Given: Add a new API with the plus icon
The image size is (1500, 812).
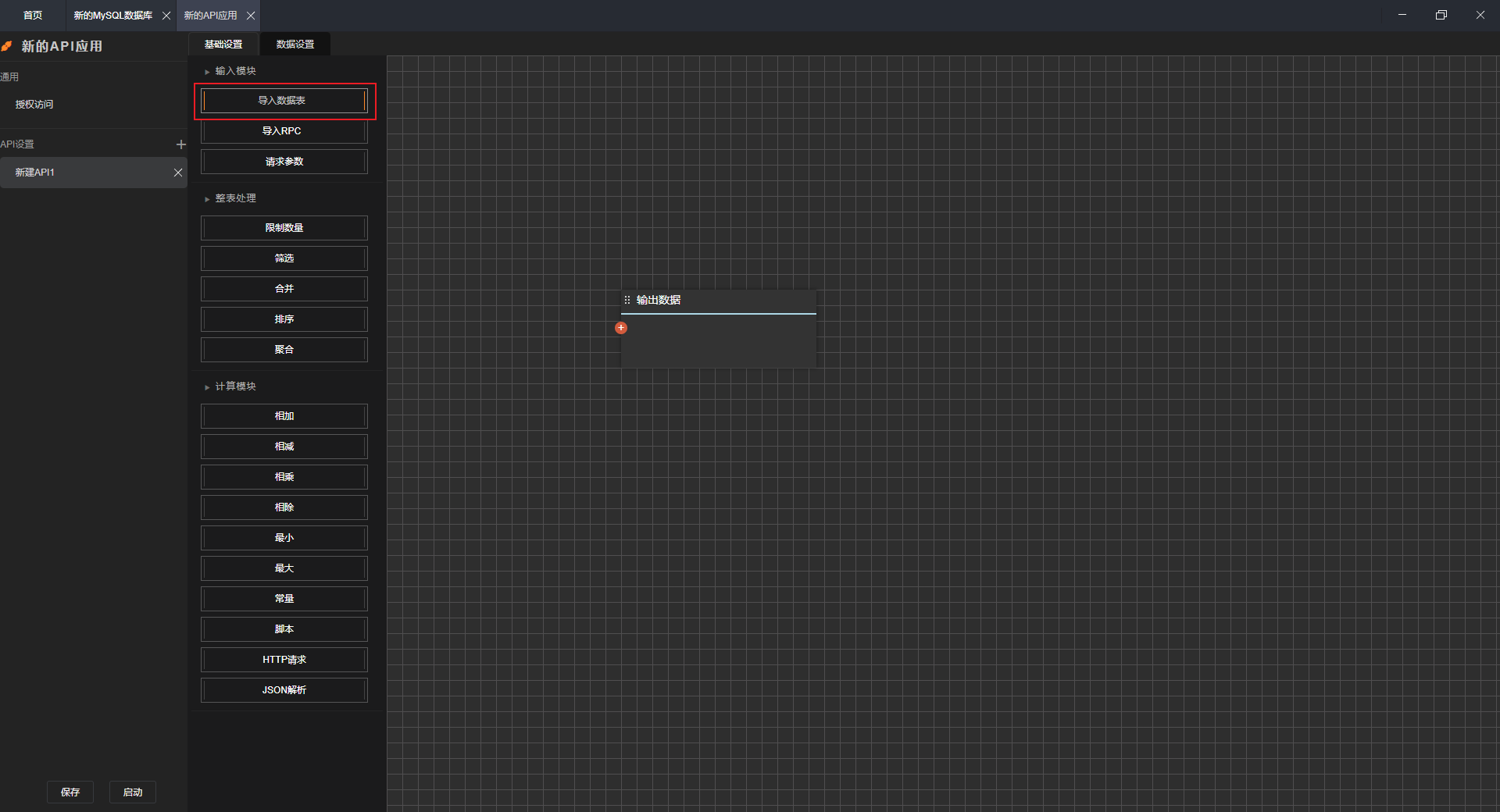Looking at the screenshot, I should 180,144.
